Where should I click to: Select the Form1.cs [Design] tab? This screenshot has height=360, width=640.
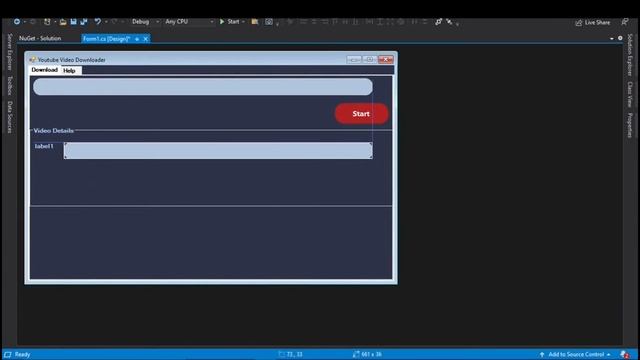click(x=106, y=39)
